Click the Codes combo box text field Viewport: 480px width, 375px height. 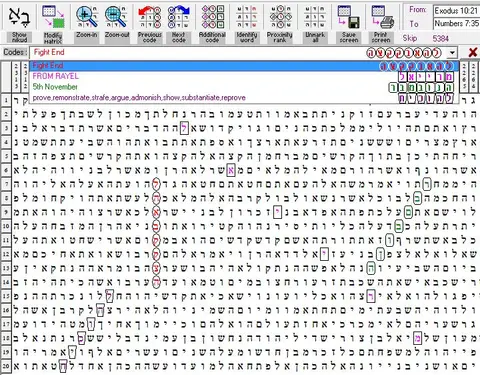(238, 53)
